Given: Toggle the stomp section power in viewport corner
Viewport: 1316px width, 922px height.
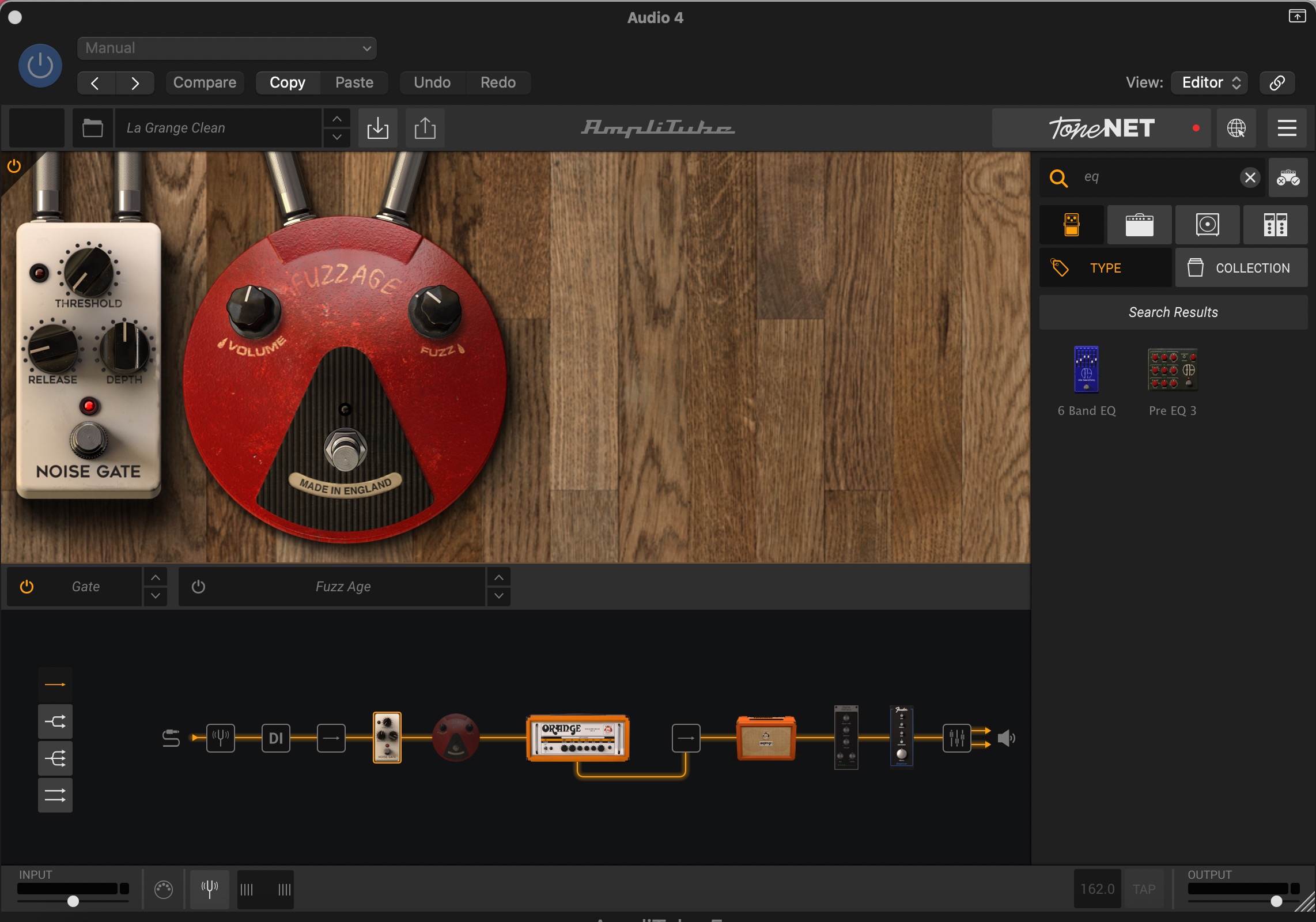Looking at the screenshot, I should (14, 167).
